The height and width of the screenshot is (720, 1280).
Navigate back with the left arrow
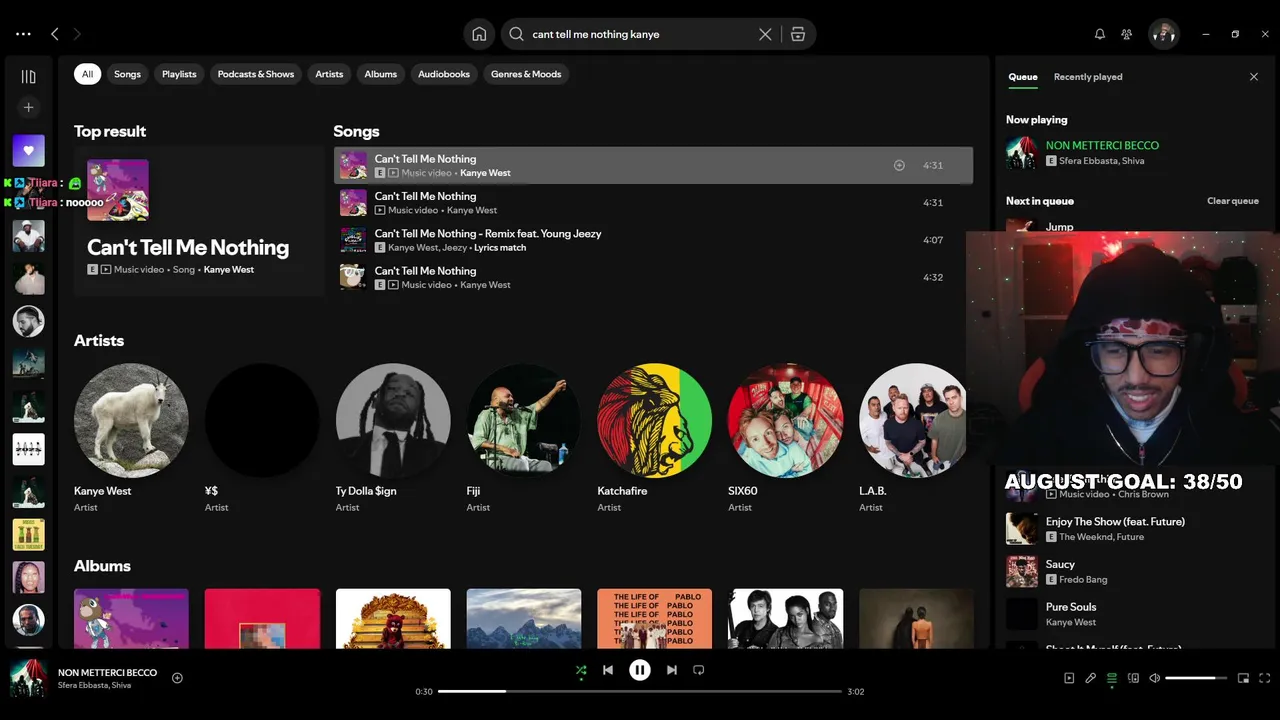click(55, 34)
